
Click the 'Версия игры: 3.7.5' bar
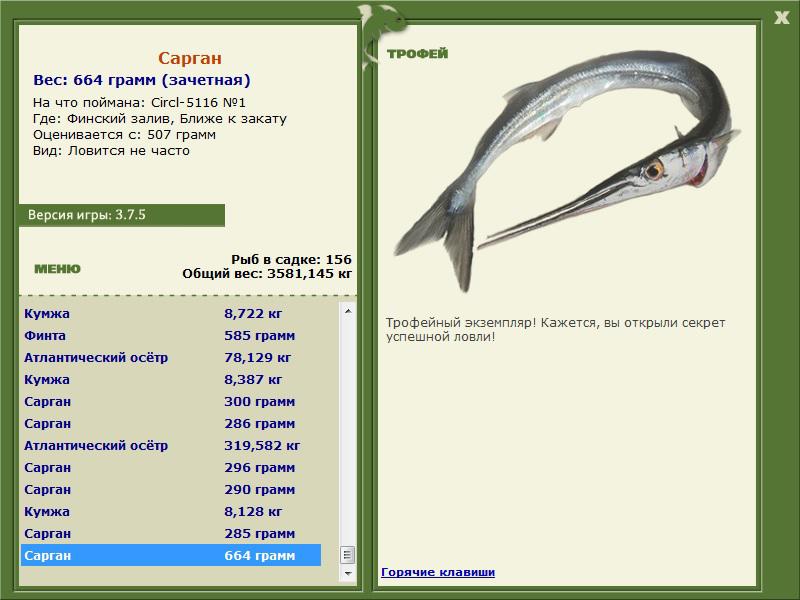(x=121, y=215)
